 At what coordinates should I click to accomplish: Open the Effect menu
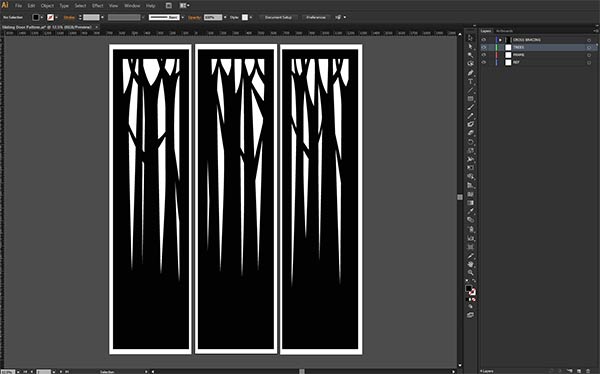(x=98, y=6)
